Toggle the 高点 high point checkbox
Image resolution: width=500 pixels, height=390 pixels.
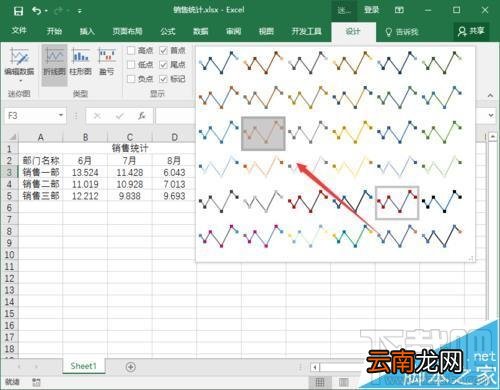[131, 51]
